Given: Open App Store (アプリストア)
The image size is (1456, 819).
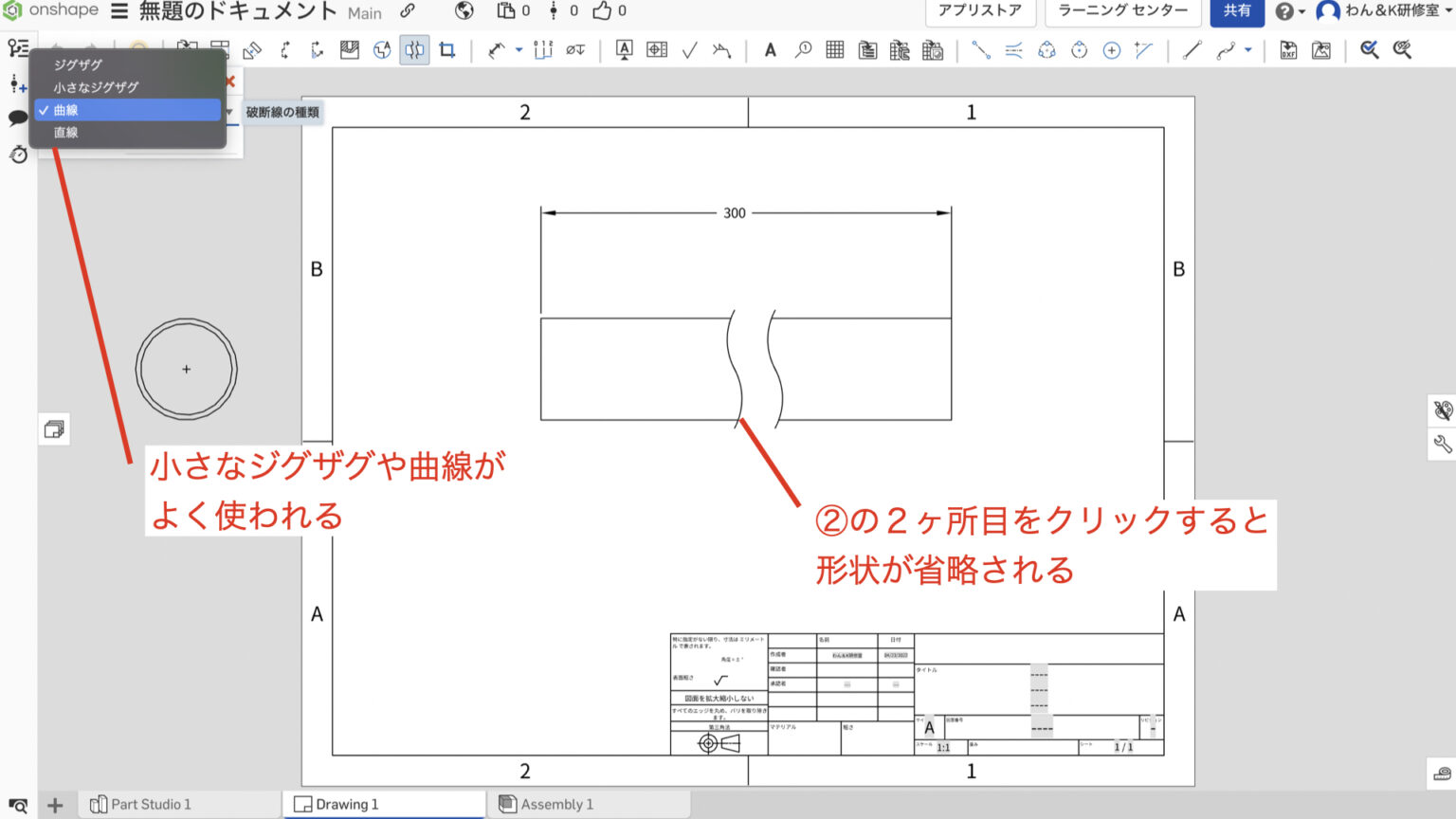Looking at the screenshot, I should tap(980, 11).
